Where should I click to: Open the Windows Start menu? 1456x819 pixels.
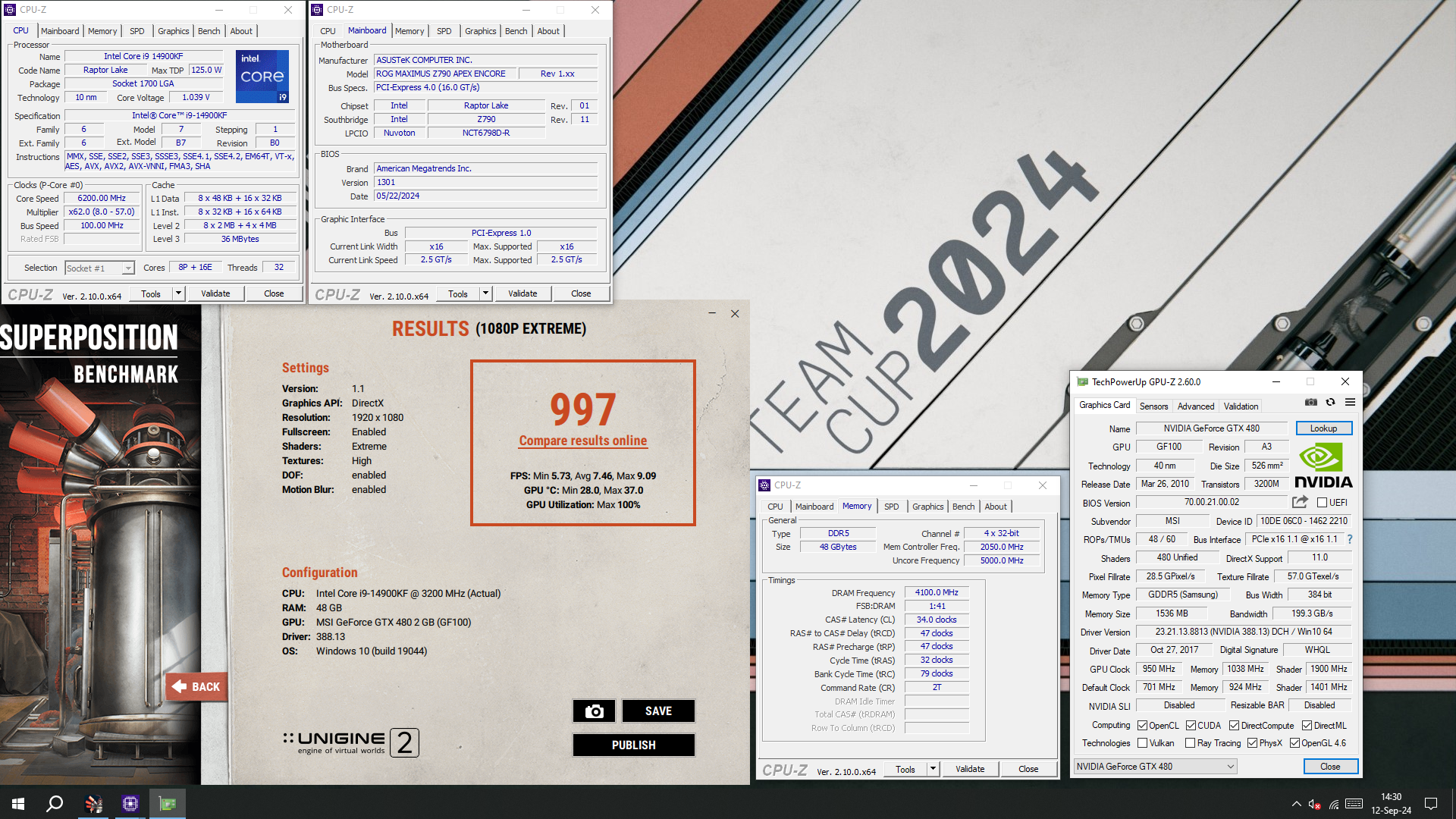[18, 804]
